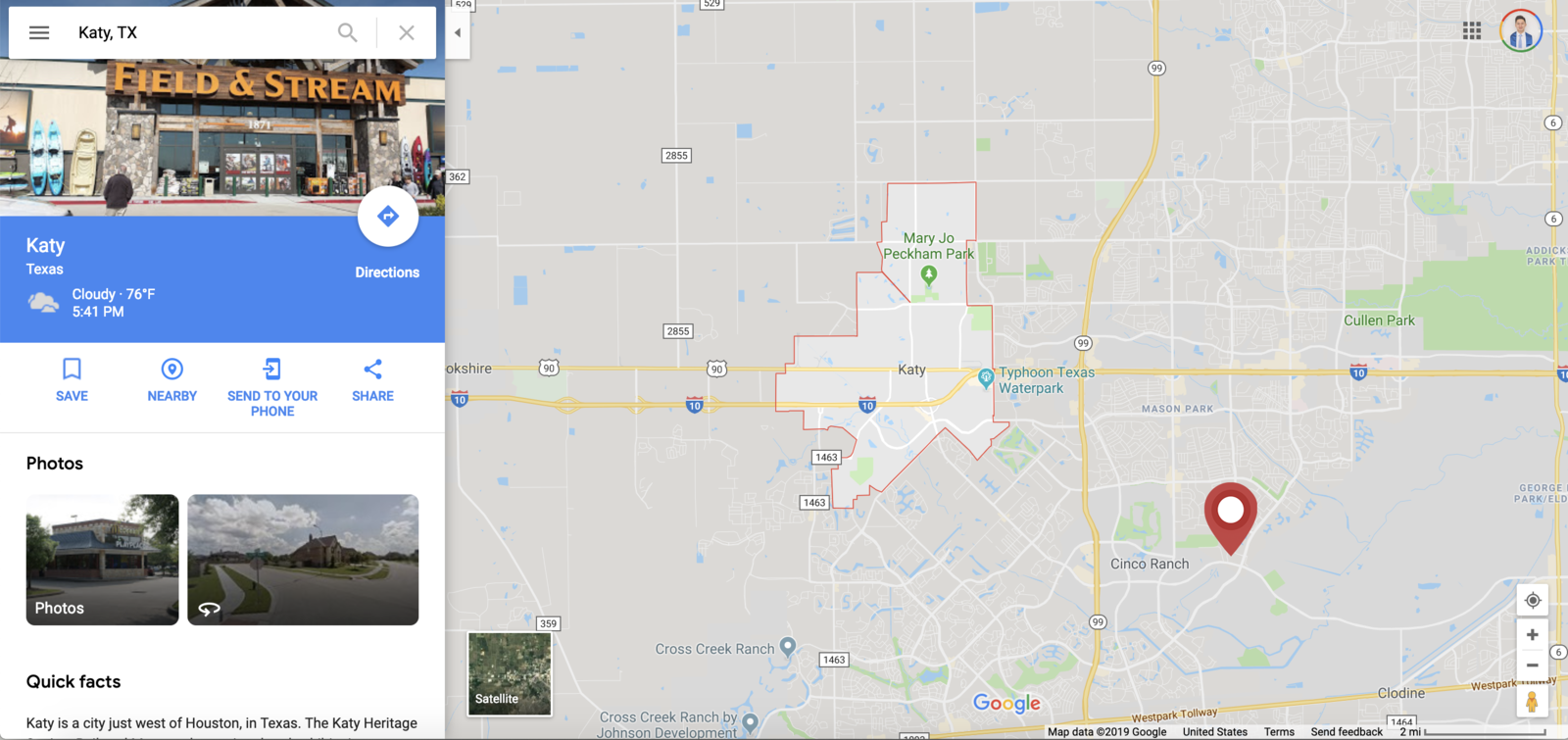Clear the Katy, TX search

(407, 32)
